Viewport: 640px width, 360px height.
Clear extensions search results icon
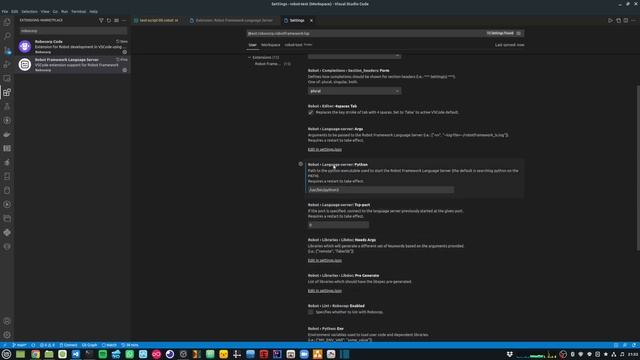[x=117, y=20]
